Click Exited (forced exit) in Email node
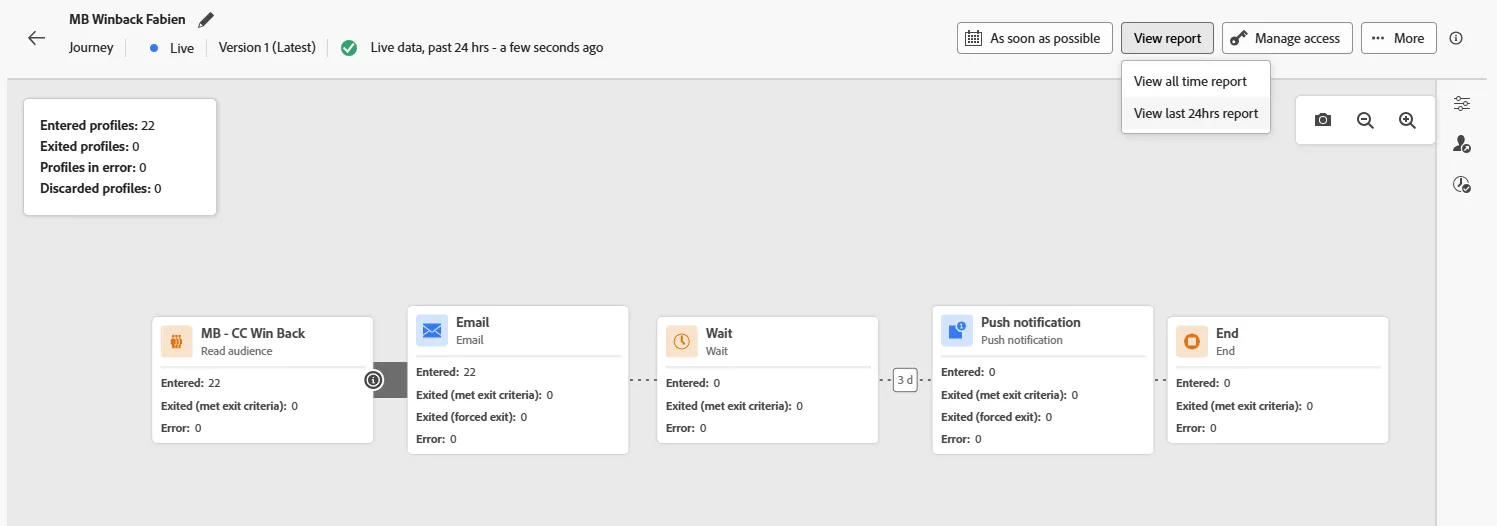The width and height of the screenshot is (1497, 526). (x=471, y=417)
